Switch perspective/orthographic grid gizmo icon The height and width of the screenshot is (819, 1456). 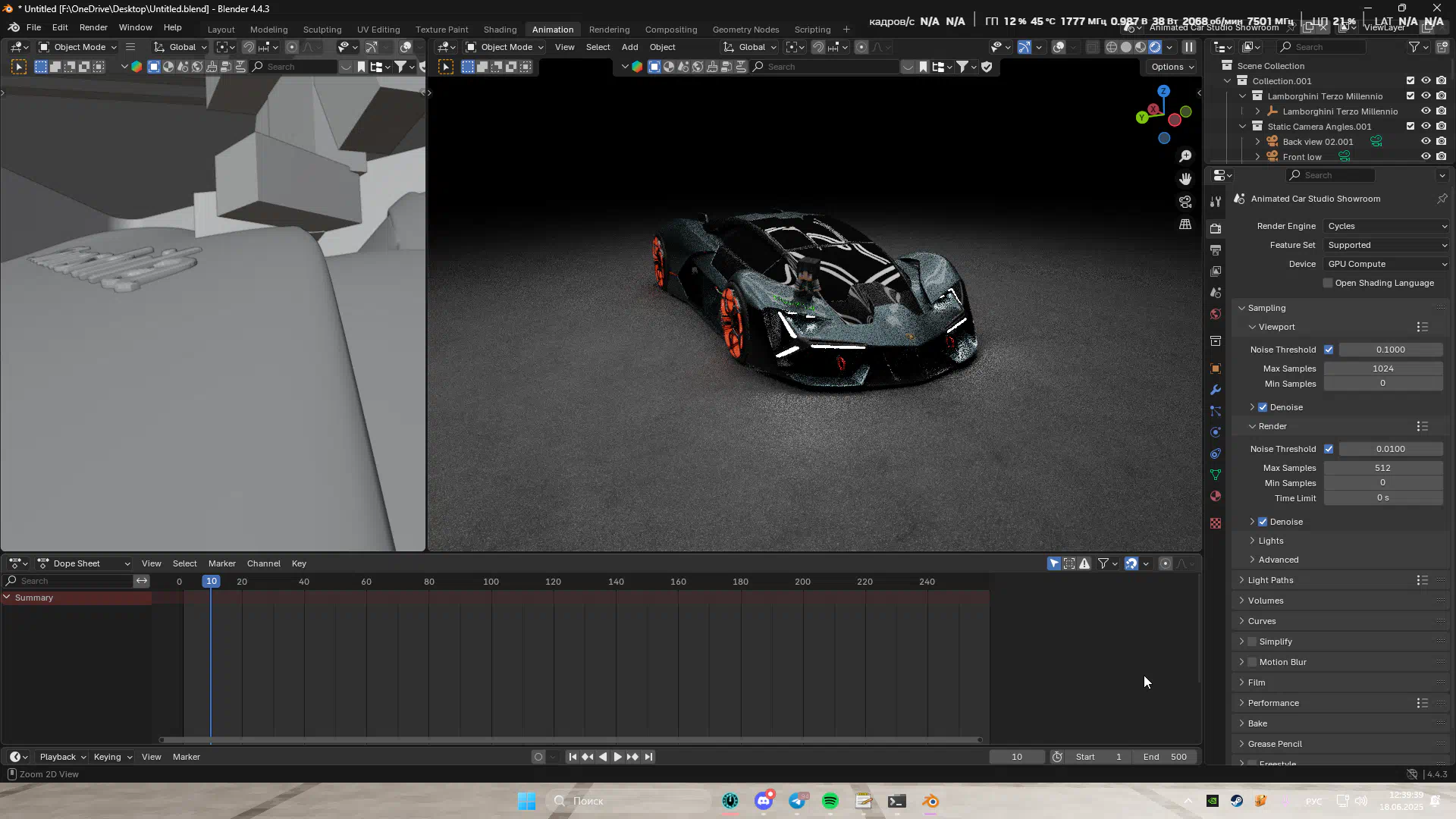[x=1185, y=224]
